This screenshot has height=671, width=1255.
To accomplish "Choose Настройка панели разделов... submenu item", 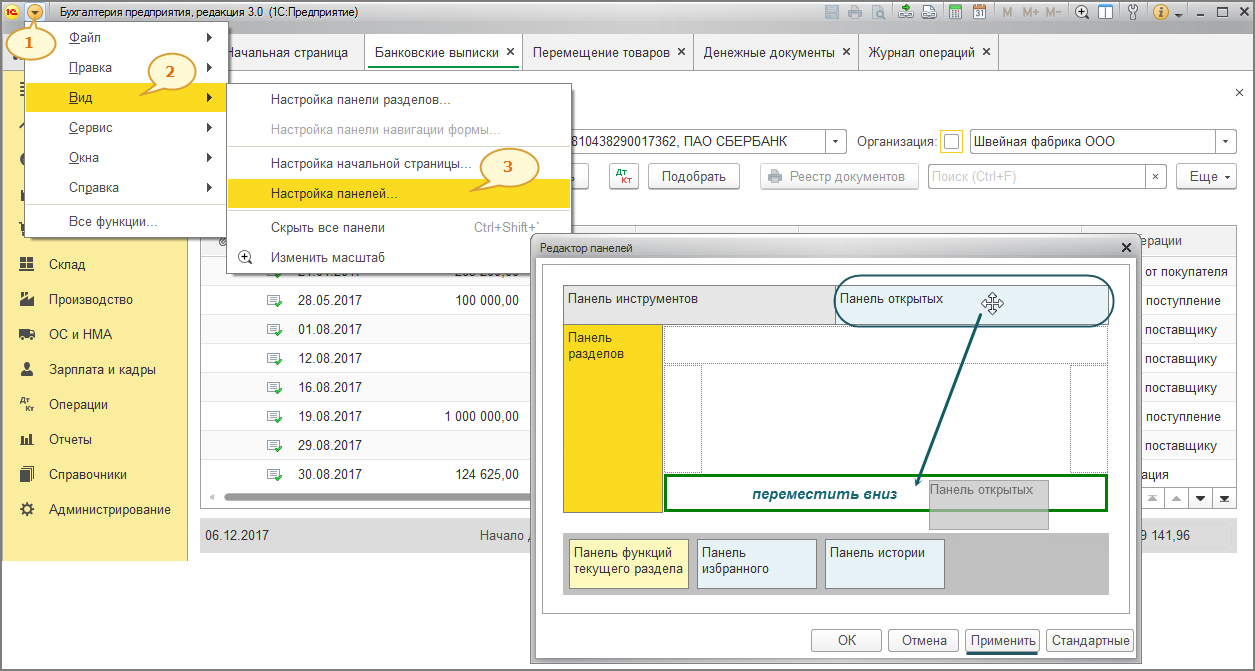I will 399,100.
